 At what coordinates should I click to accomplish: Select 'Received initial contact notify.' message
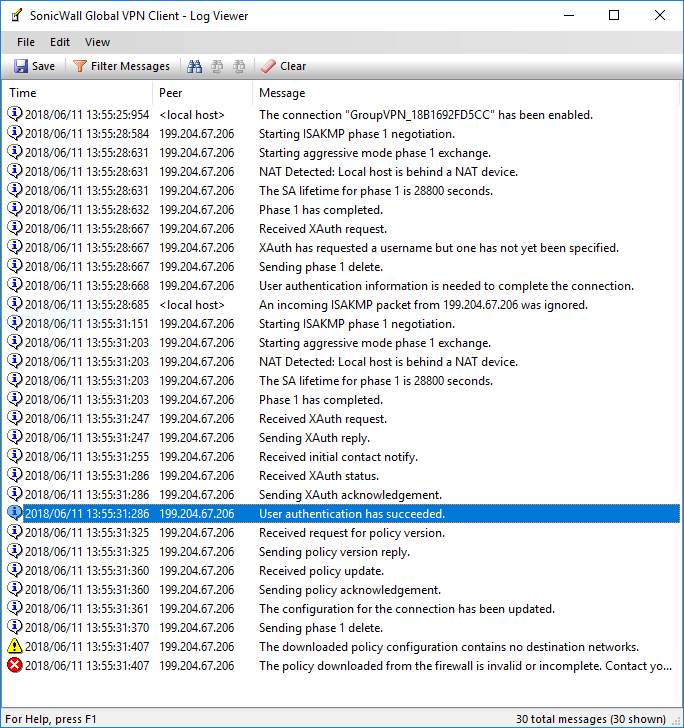[339, 457]
